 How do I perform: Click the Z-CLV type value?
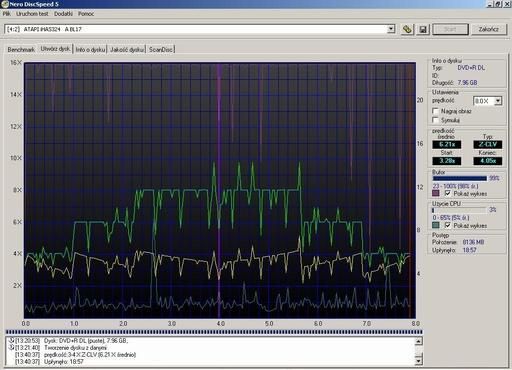click(x=488, y=144)
